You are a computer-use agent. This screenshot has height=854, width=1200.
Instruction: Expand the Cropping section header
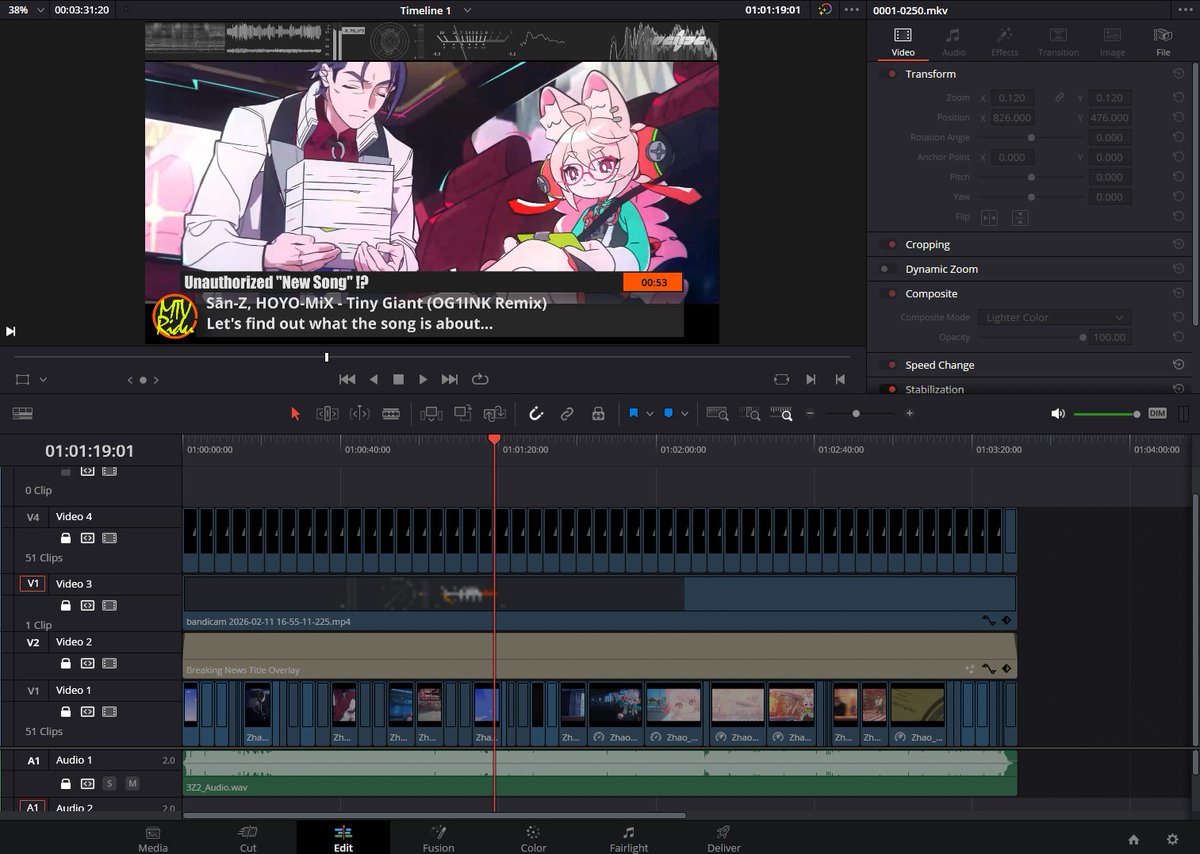(927, 244)
